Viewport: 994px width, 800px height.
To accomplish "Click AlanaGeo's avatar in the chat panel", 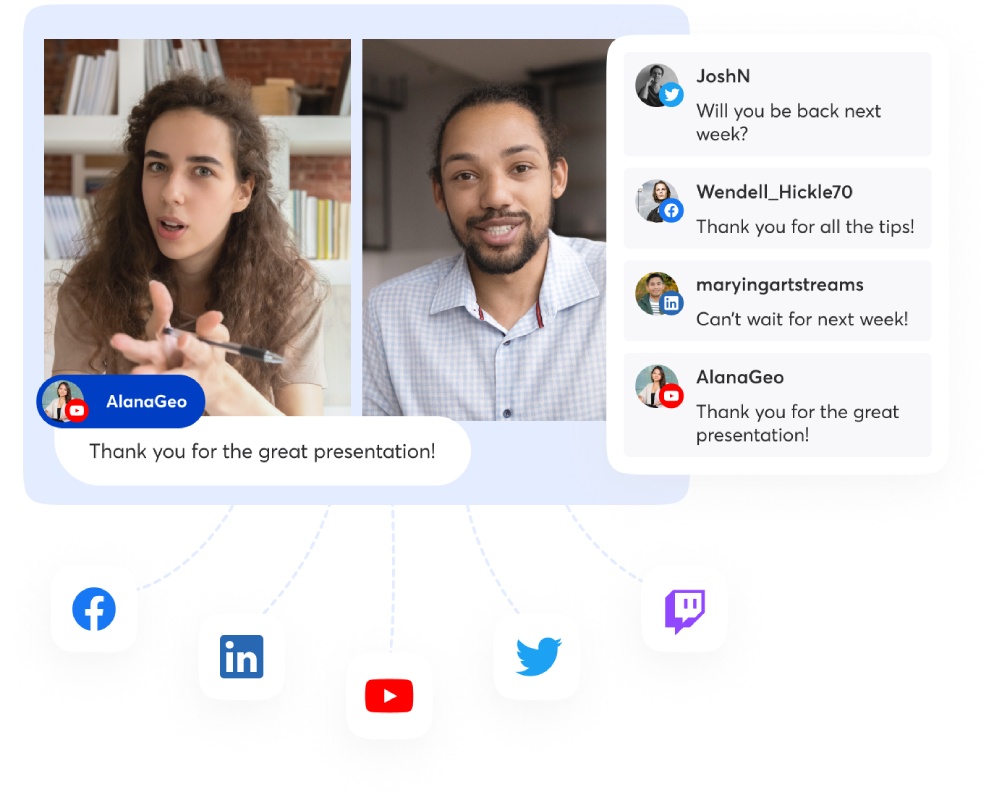I will tap(658, 386).
